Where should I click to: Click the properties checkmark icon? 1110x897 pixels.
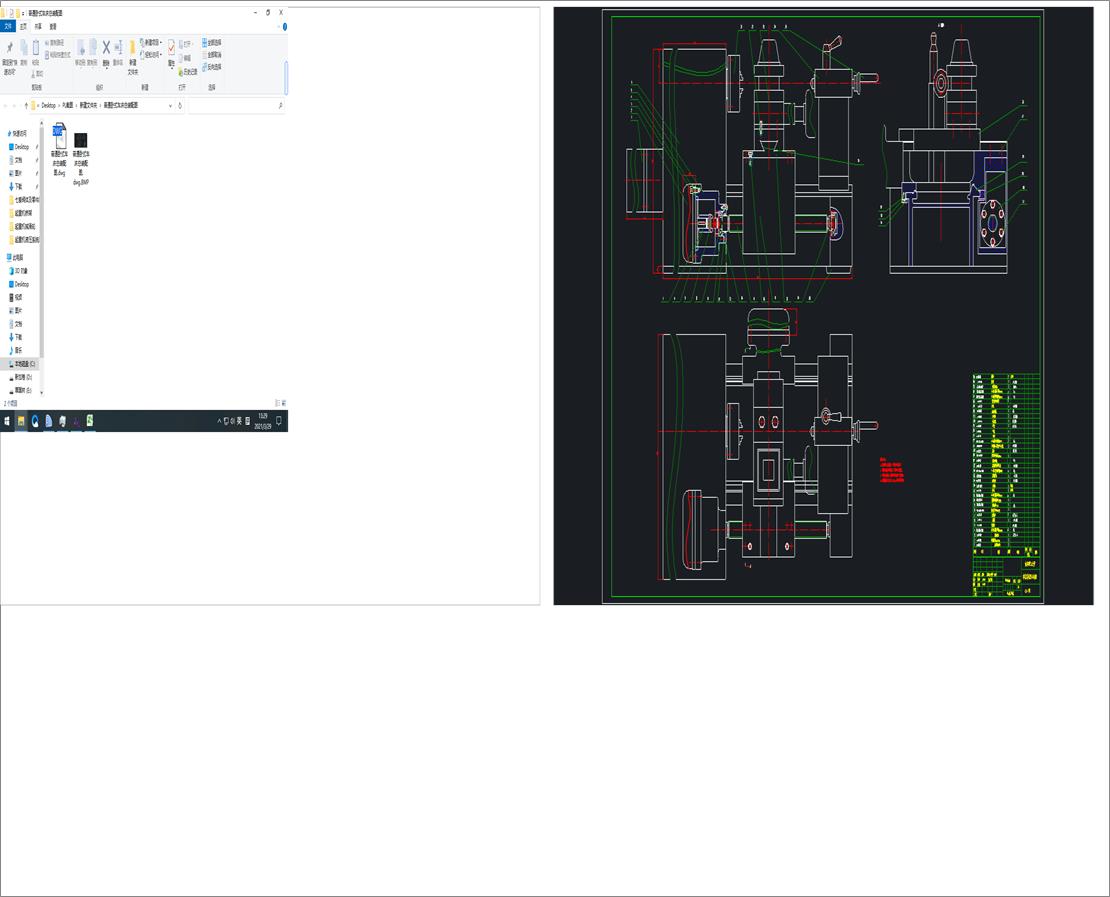pos(171,47)
